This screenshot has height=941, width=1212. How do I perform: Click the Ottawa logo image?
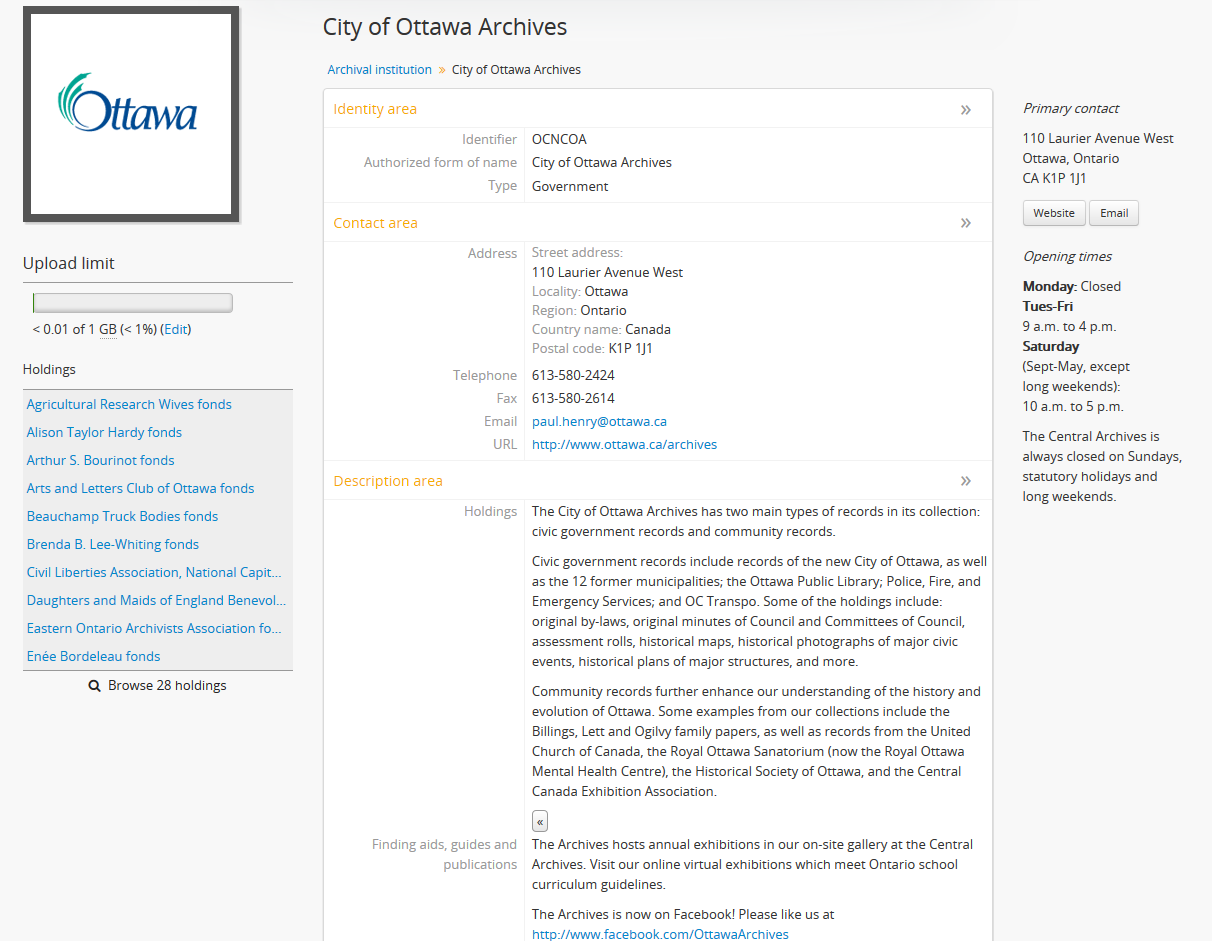pos(131,113)
